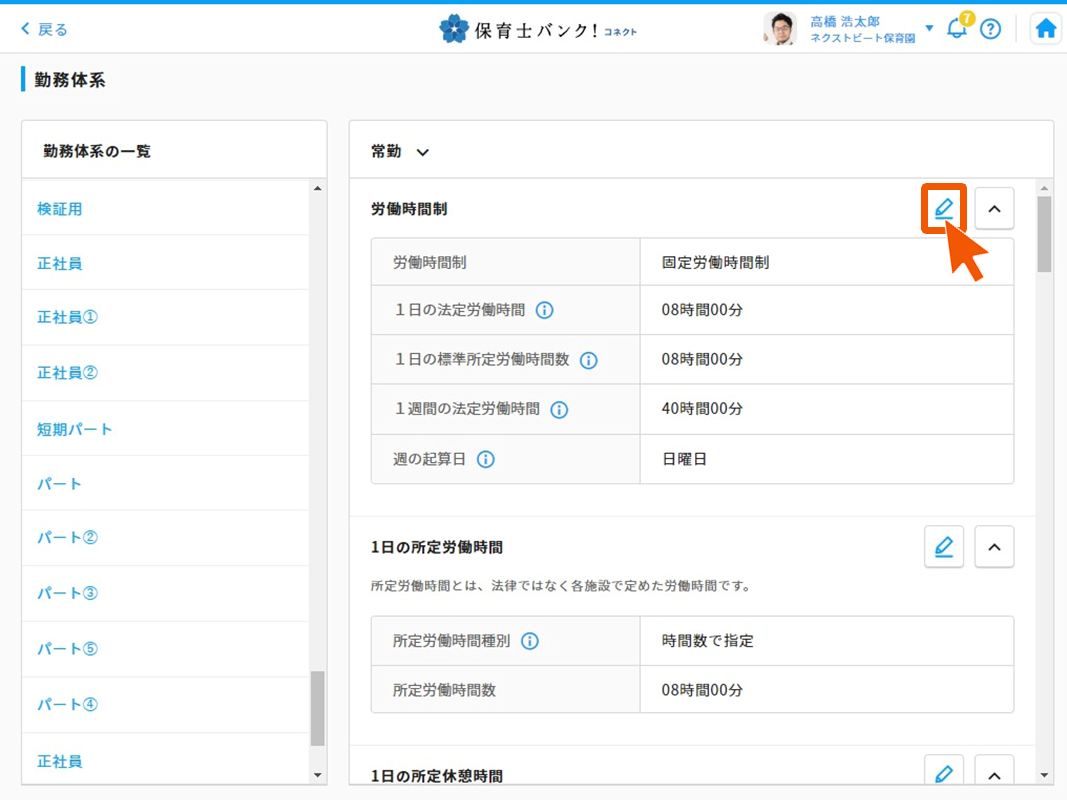The width and height of the screenshot is (1067, 800).
Task: Go back with the 戻る link
Action: click(45, 29)
